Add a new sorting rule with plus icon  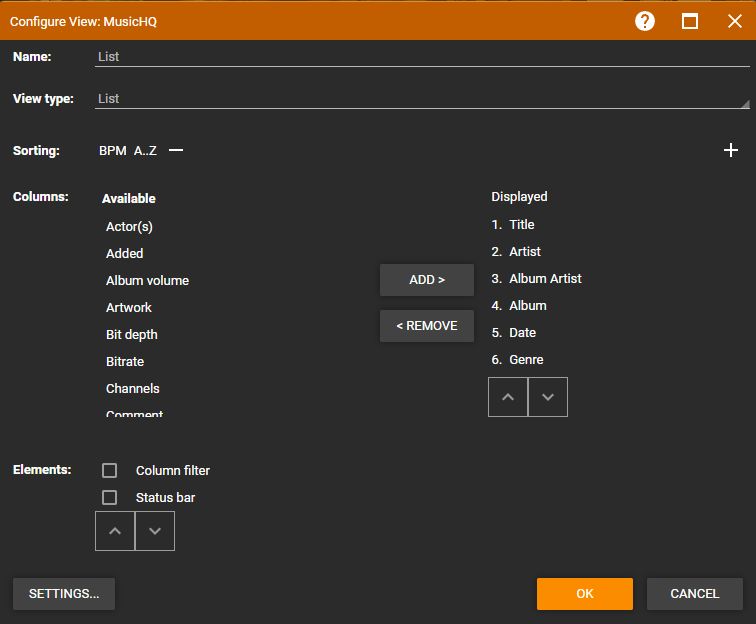coord(731,150)
